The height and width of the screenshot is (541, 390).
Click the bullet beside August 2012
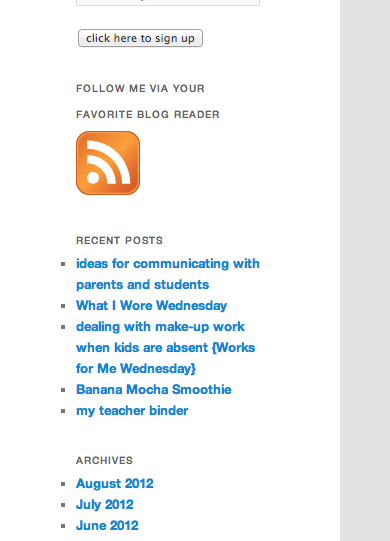(x=63, y=484)
